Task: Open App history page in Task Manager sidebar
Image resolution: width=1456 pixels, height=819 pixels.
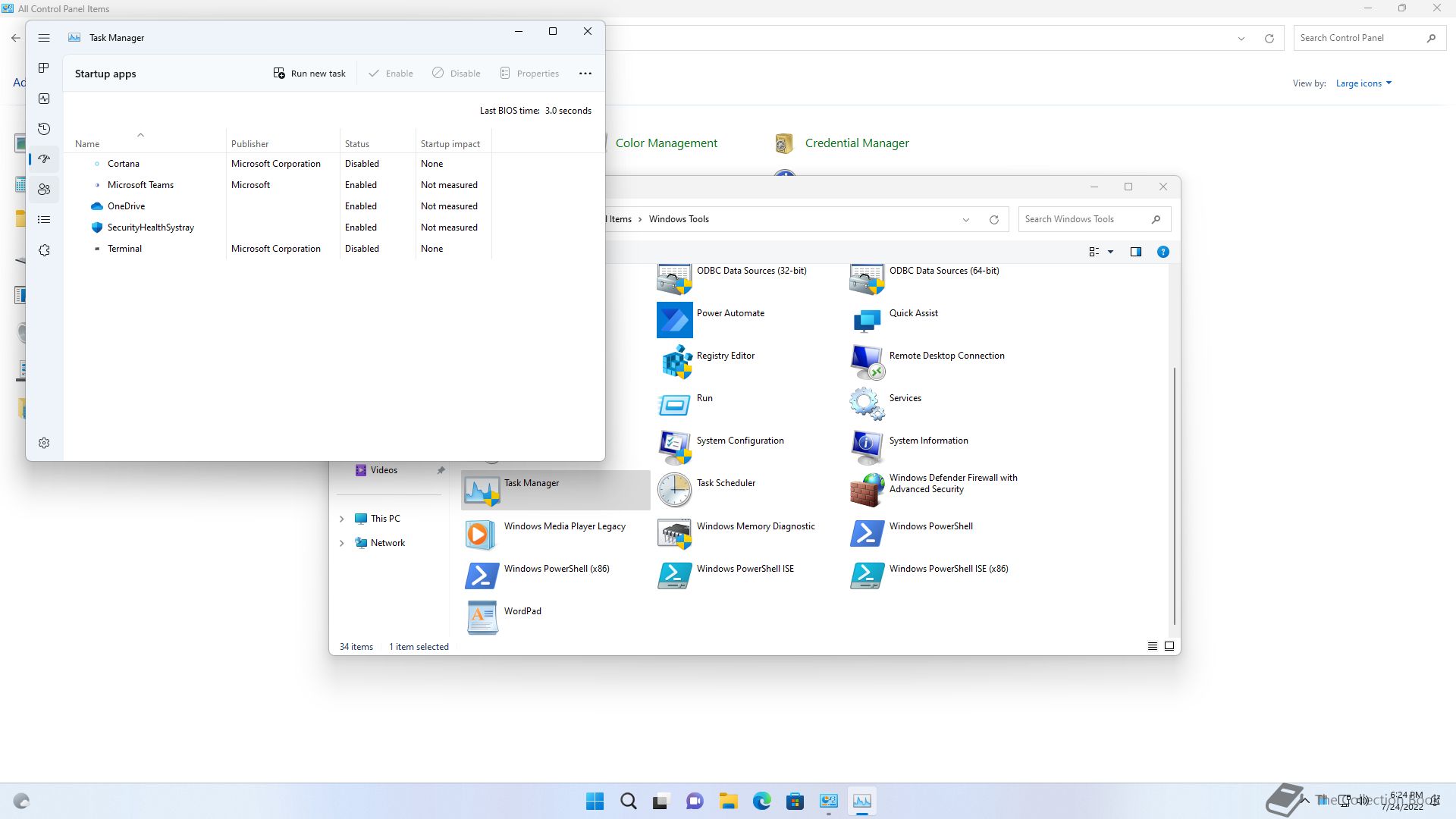Action: pos(44,129)
